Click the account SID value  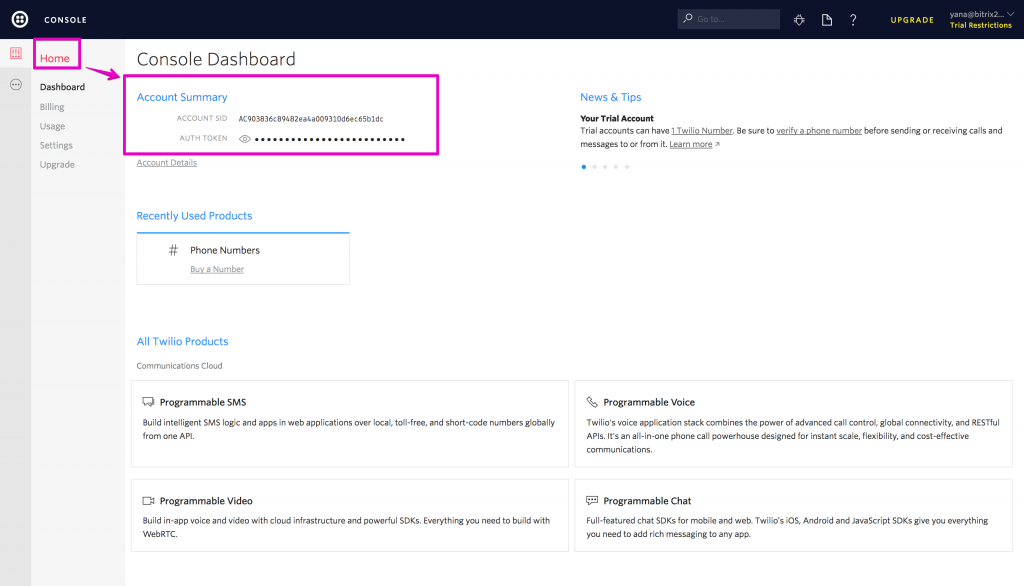[x=311, y=119]
